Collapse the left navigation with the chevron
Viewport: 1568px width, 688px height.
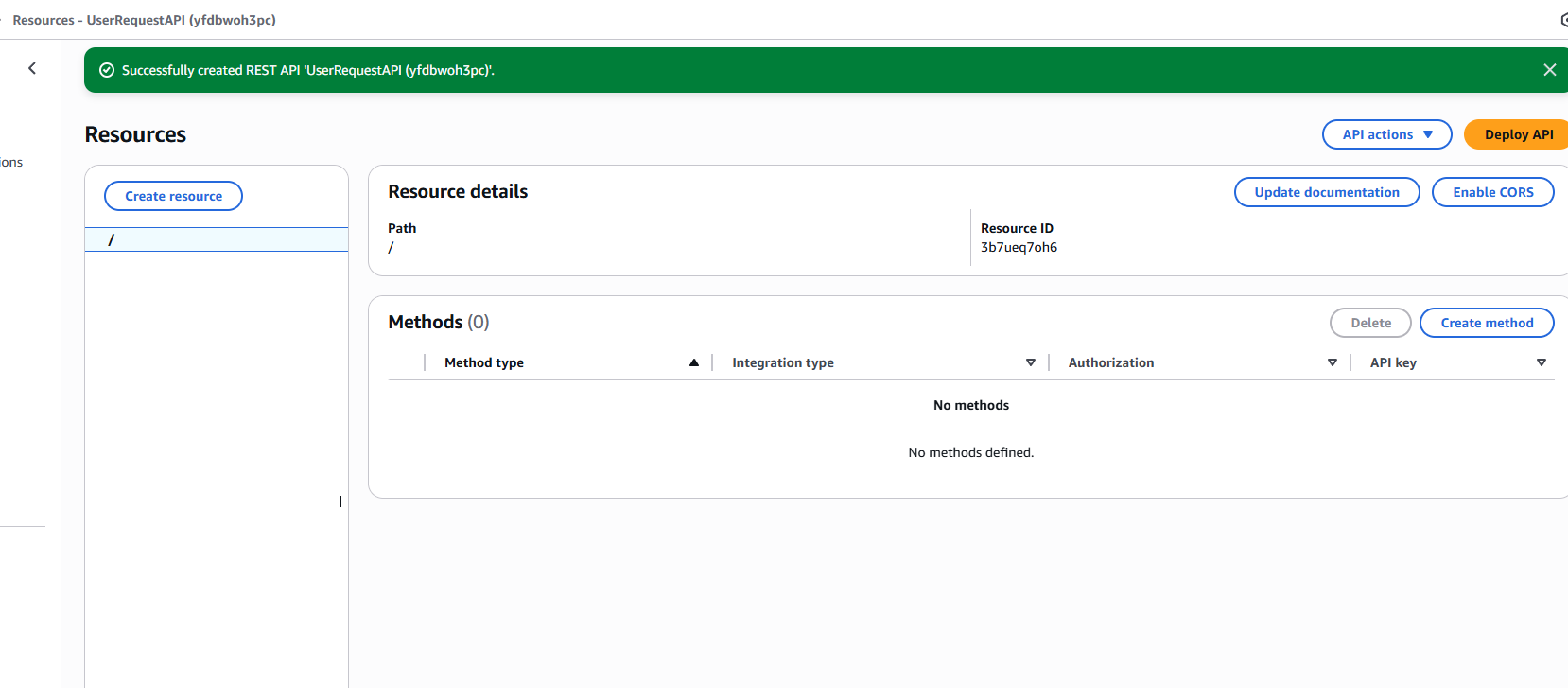32,68
